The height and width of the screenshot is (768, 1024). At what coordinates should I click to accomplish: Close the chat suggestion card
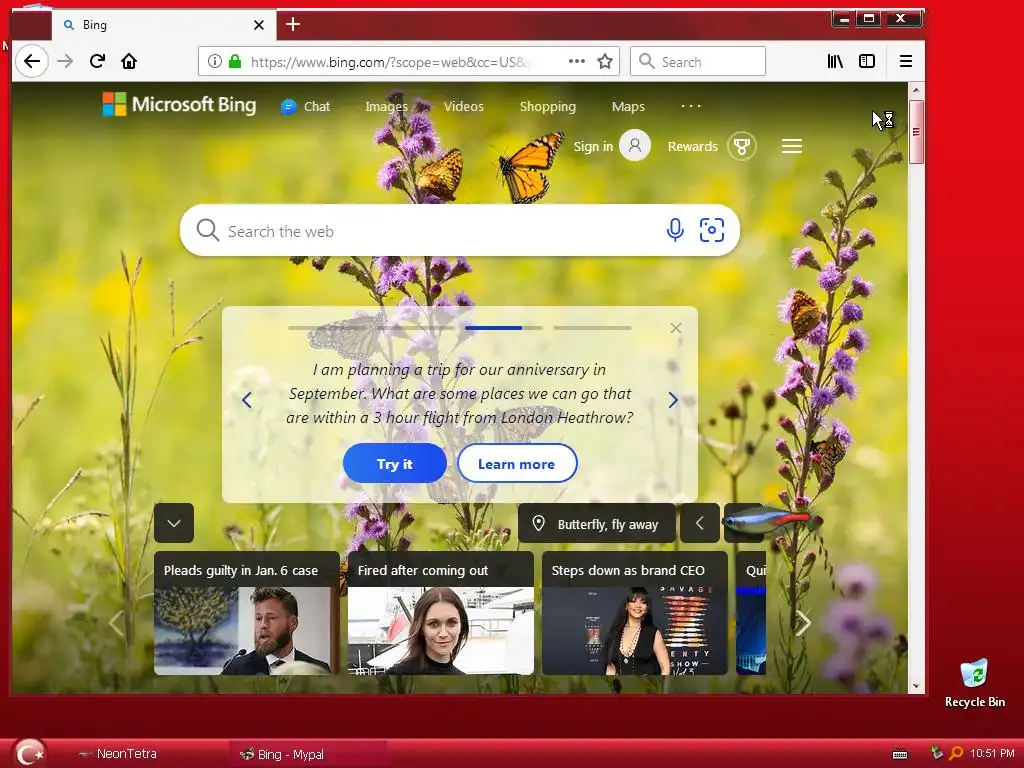[x=676, y=328]
